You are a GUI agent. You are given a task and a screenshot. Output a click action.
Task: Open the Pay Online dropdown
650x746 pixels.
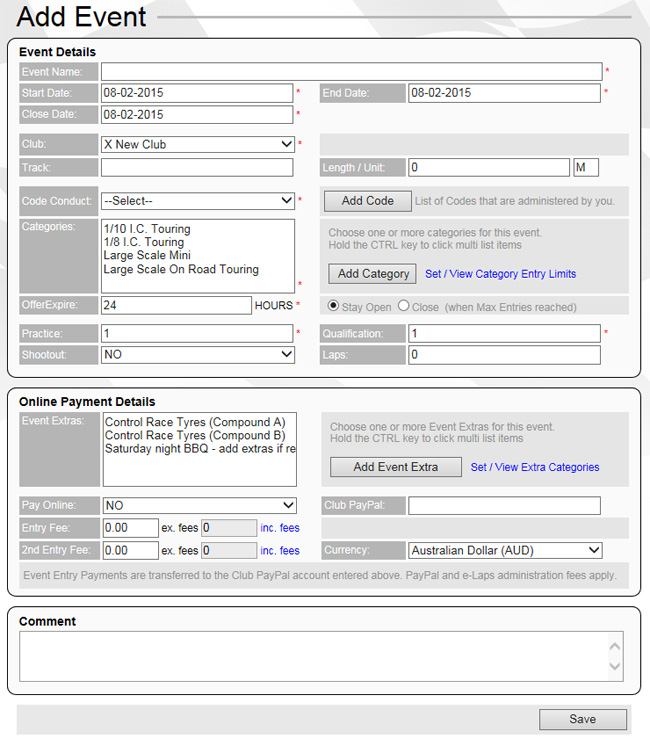click(200, 505)
